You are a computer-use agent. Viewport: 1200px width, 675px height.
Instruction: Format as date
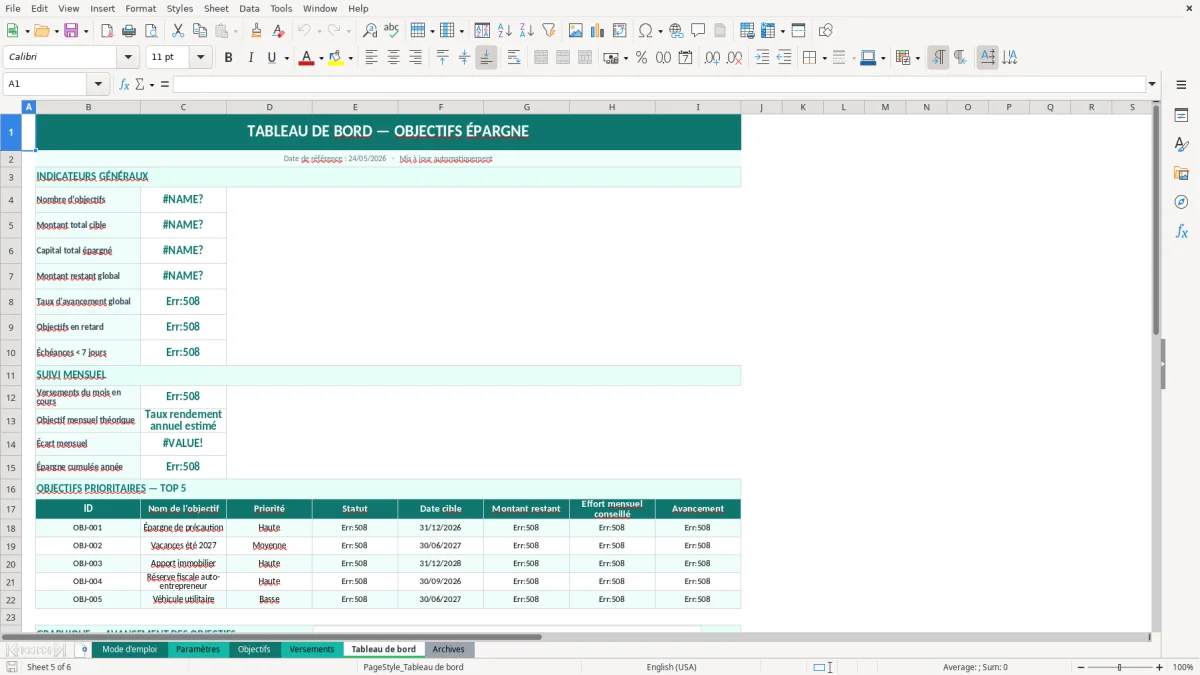[x=686, y=58]
